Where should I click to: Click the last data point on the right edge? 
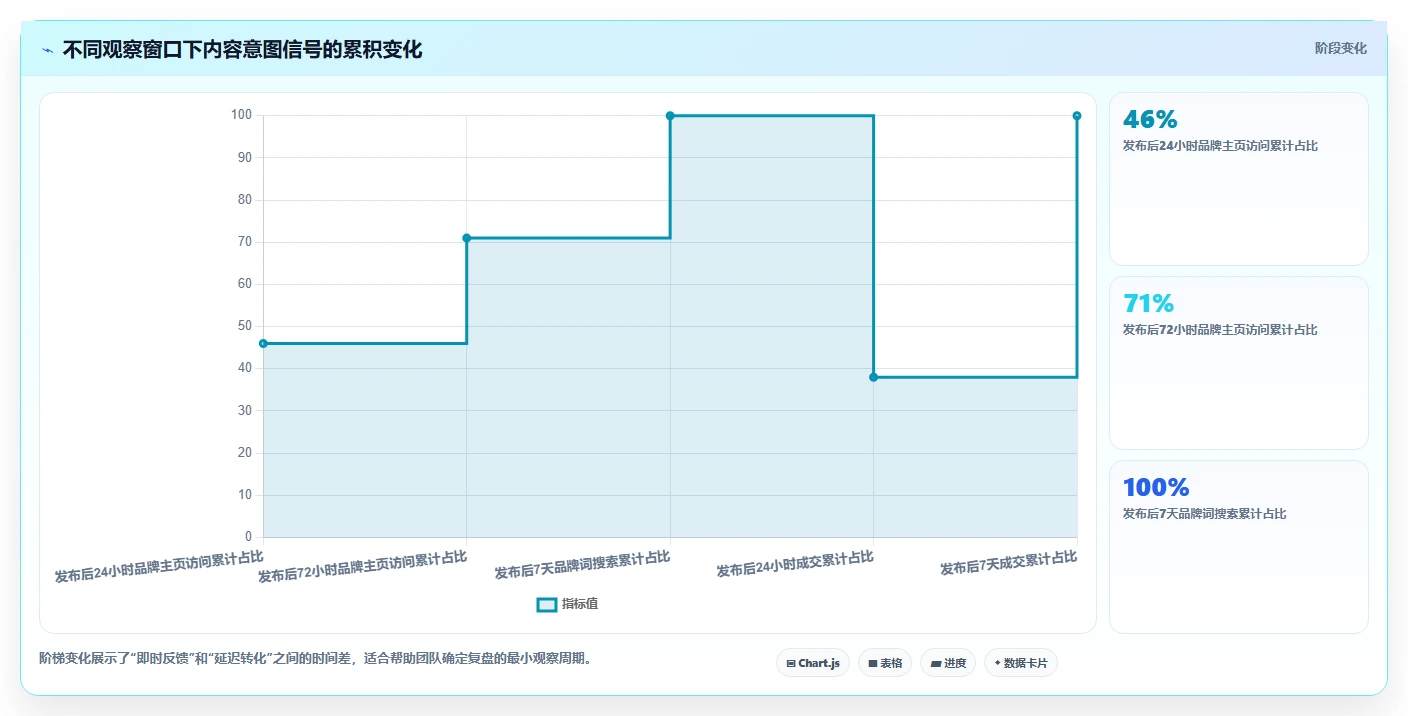[1077, 116]
